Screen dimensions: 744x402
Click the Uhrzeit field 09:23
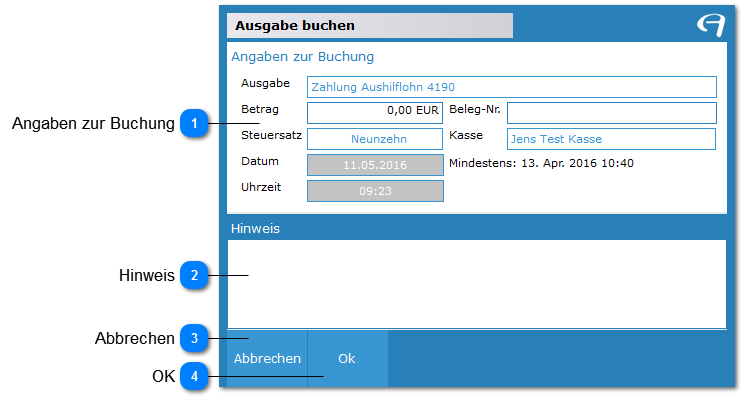375,191
